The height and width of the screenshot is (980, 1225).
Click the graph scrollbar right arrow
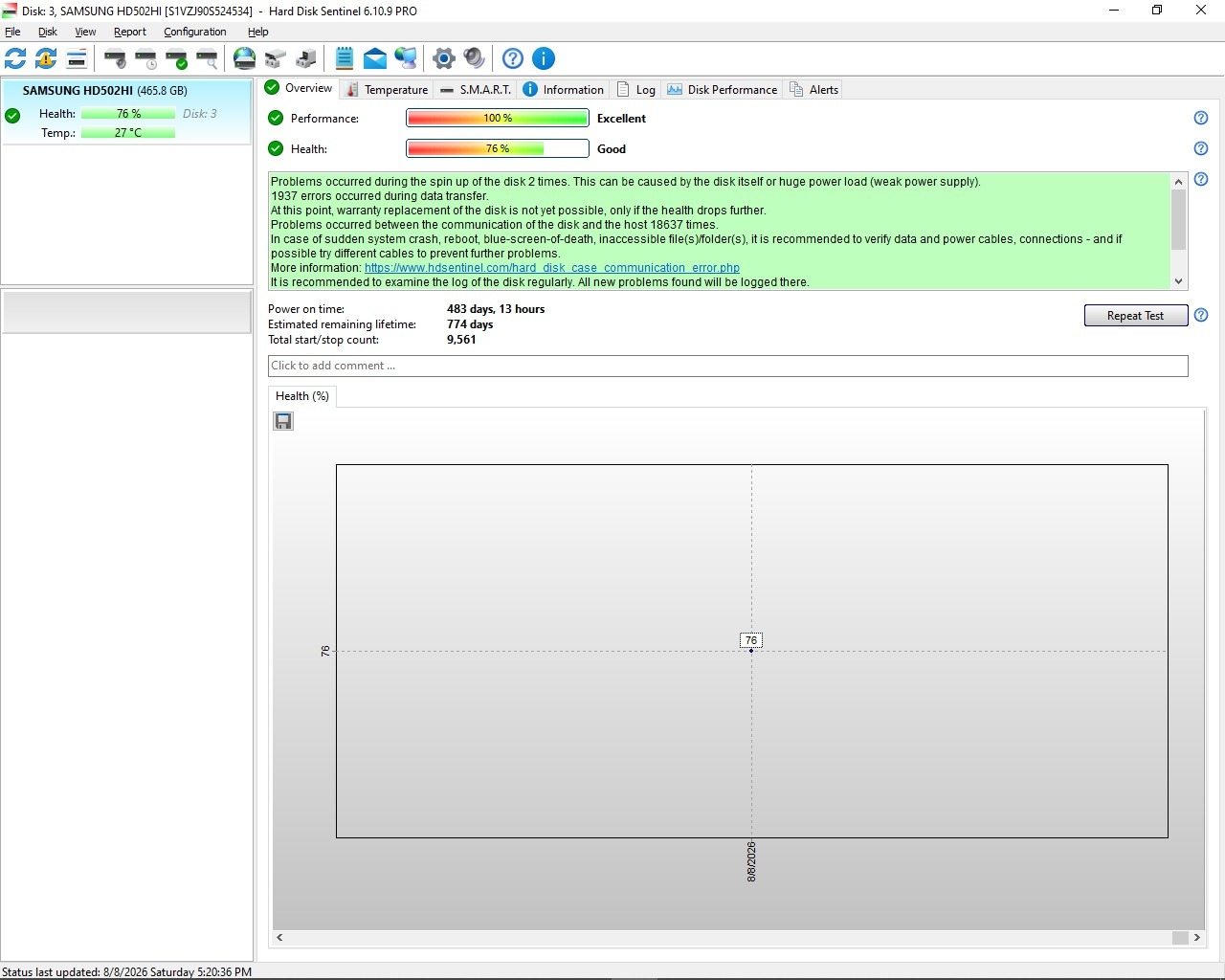(x=1197, y=938)
